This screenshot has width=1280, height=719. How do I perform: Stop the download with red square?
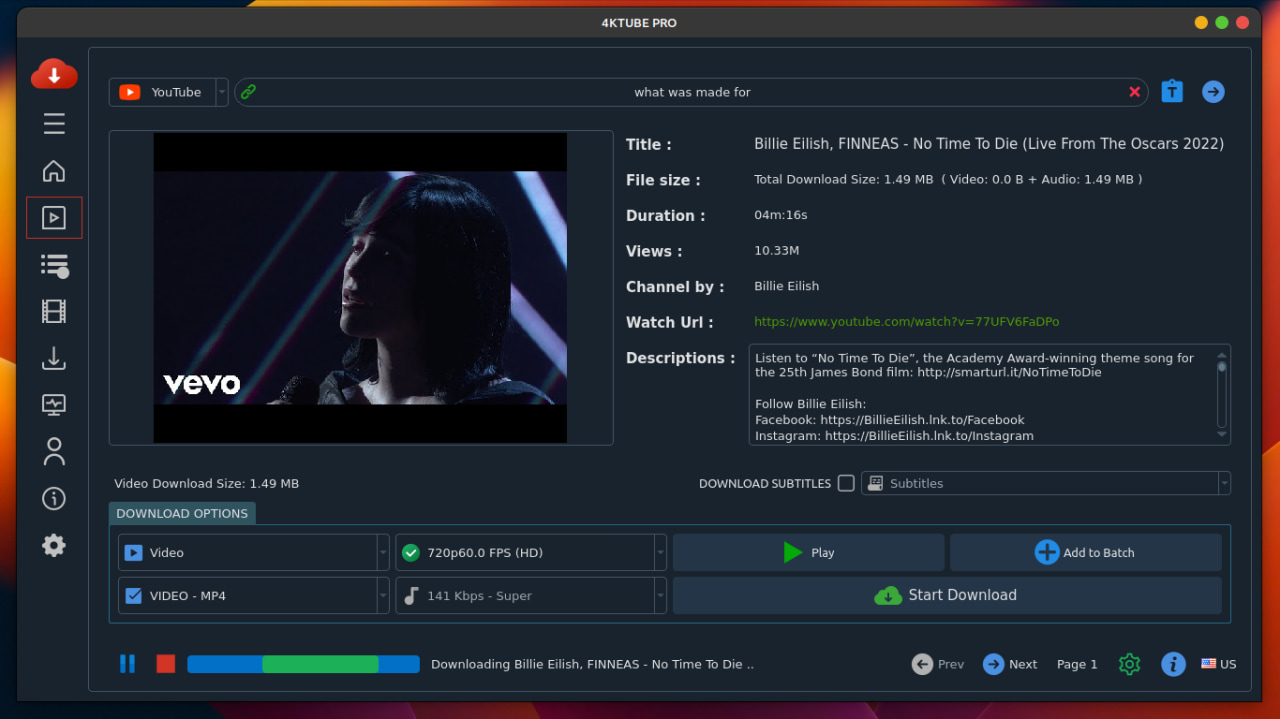pos(166,664)
